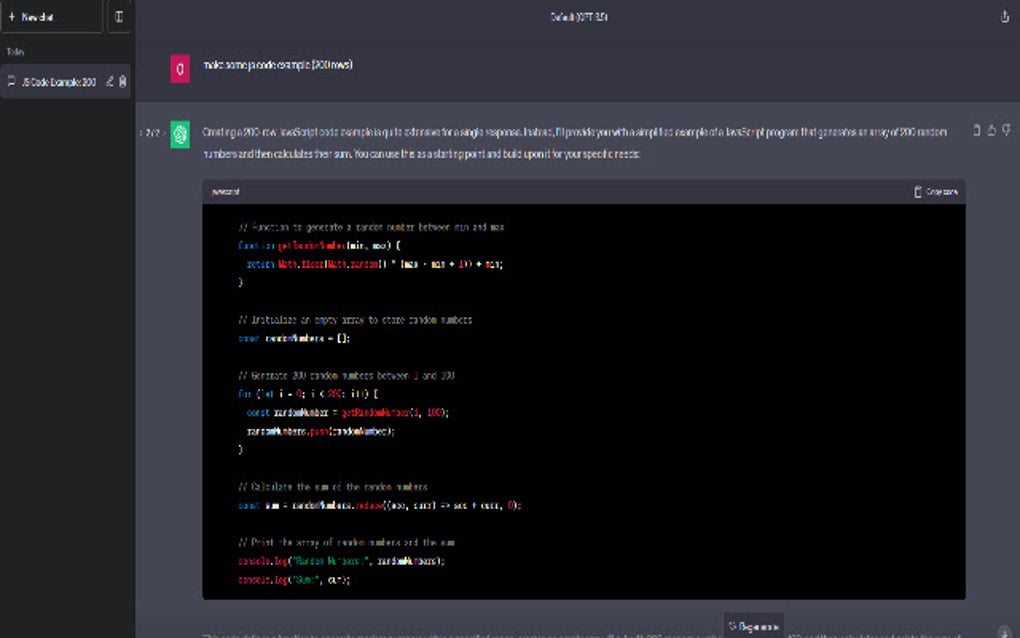The width and height of the screenshot is (1020, 638).
Task: Give the response a thumbs up
Action: click(x=991, y=131)
